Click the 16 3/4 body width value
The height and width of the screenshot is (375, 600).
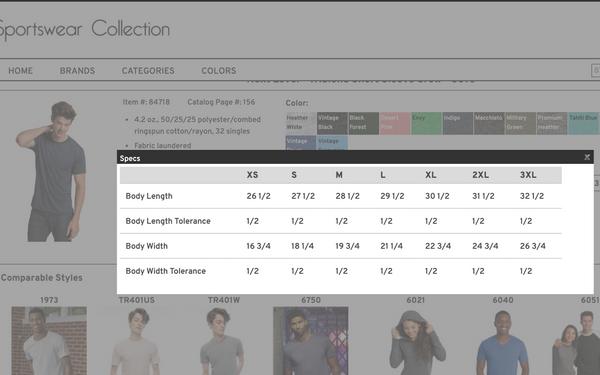pos(258,246)
